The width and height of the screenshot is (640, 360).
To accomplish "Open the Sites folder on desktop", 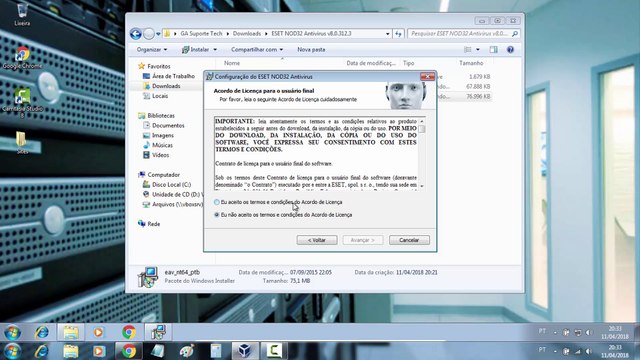I will (22, 143).
